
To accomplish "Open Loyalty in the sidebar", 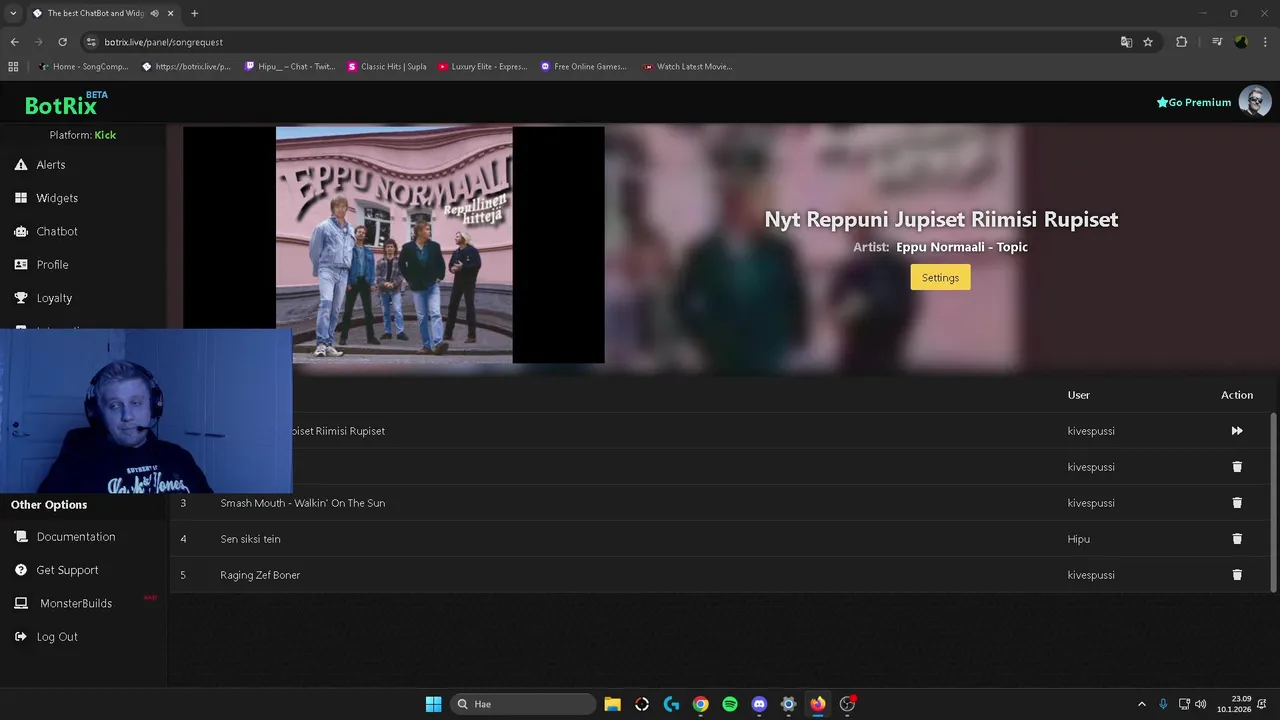I will click(x=54, y=298).
